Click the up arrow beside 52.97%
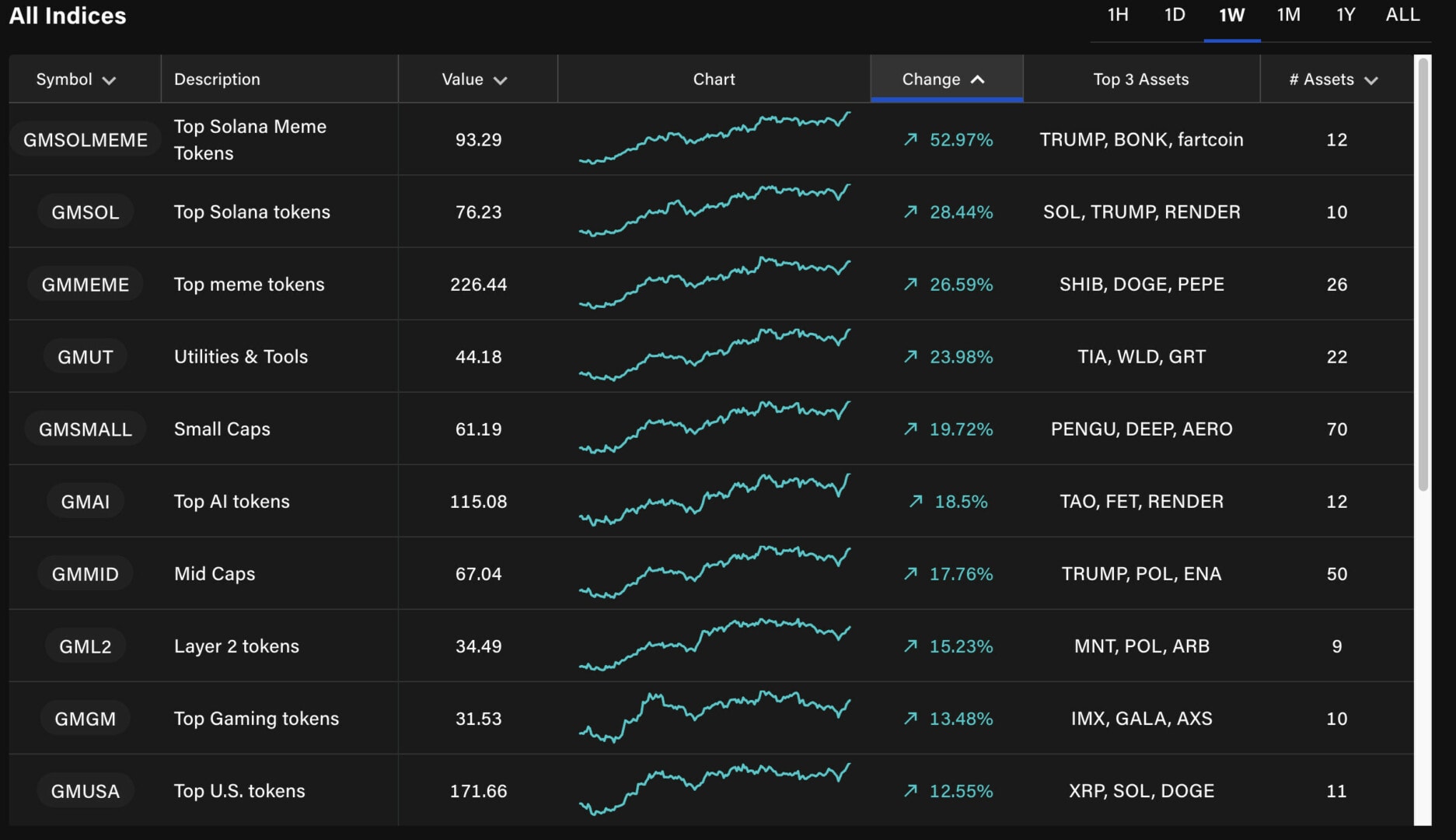This screenshot has width=1456, height=840. coord(910,139)
